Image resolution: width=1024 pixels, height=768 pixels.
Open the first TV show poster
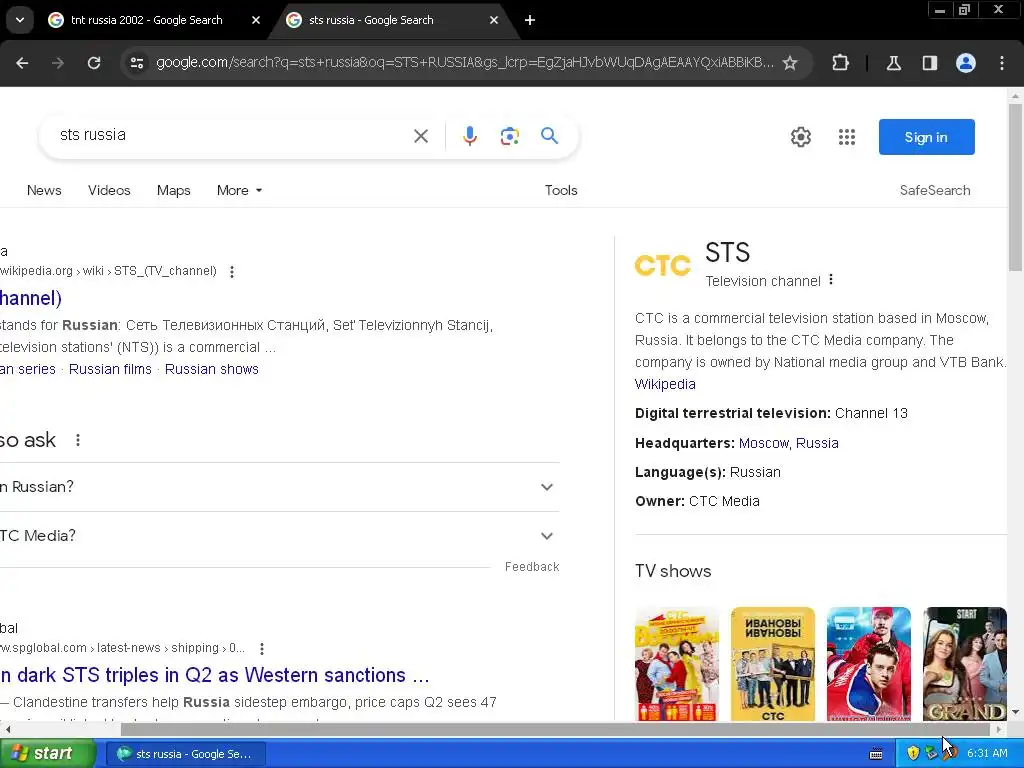click(677, 664)
